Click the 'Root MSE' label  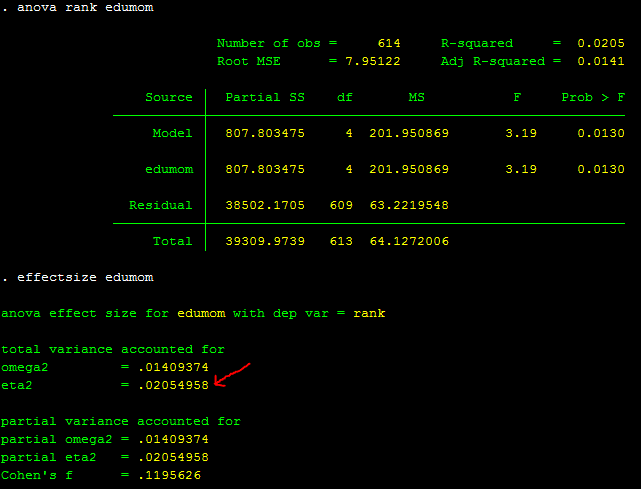click(x=249, y=61)
